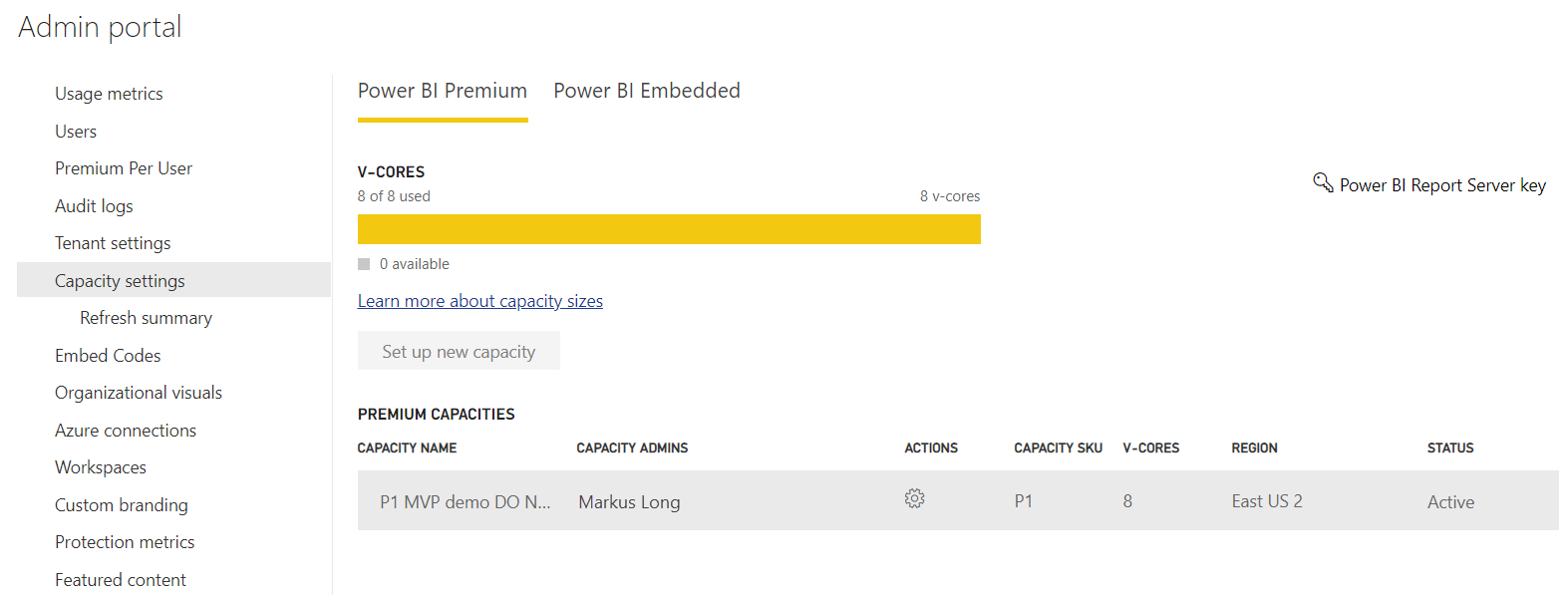Click the gray available legend square
The width and height of the screenshot is (1568, 595).
coord(364,264)
